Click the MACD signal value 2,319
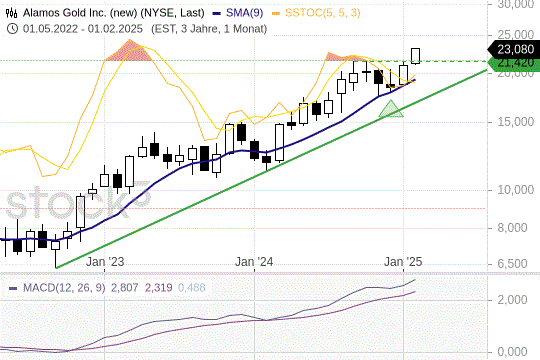Viewport: 540px width, 360px height. [158, 288]
